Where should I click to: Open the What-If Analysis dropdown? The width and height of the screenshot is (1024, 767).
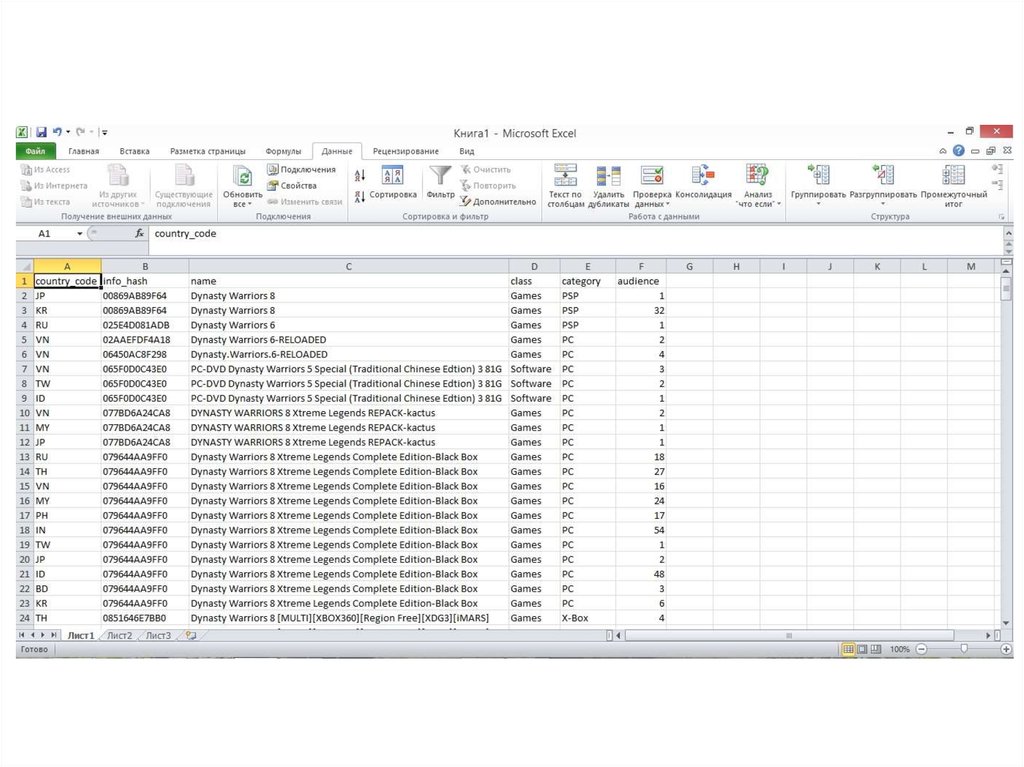(x=757, y=204)
